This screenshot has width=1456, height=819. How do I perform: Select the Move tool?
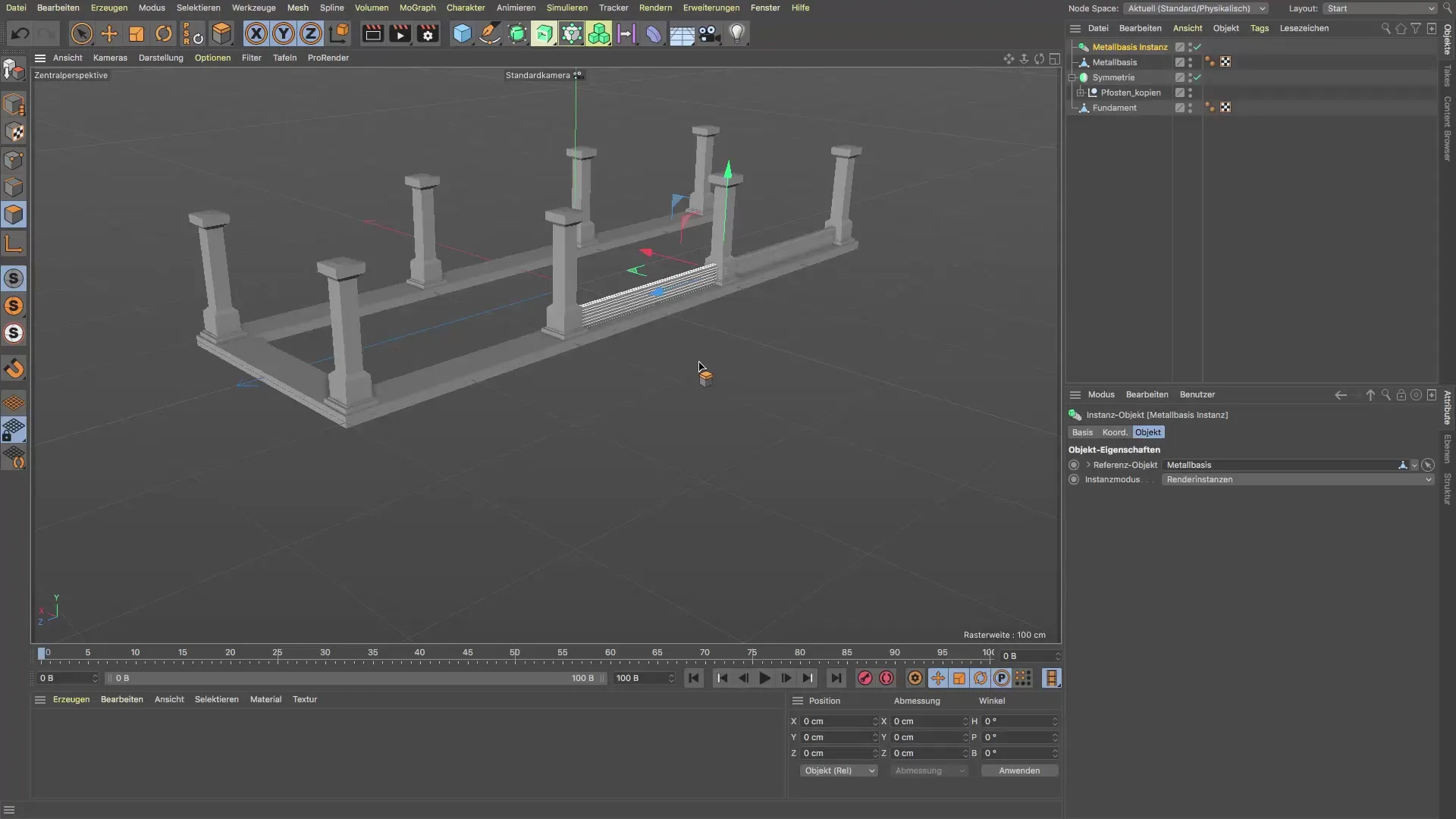pyautogui.click(x=109, y=33)
